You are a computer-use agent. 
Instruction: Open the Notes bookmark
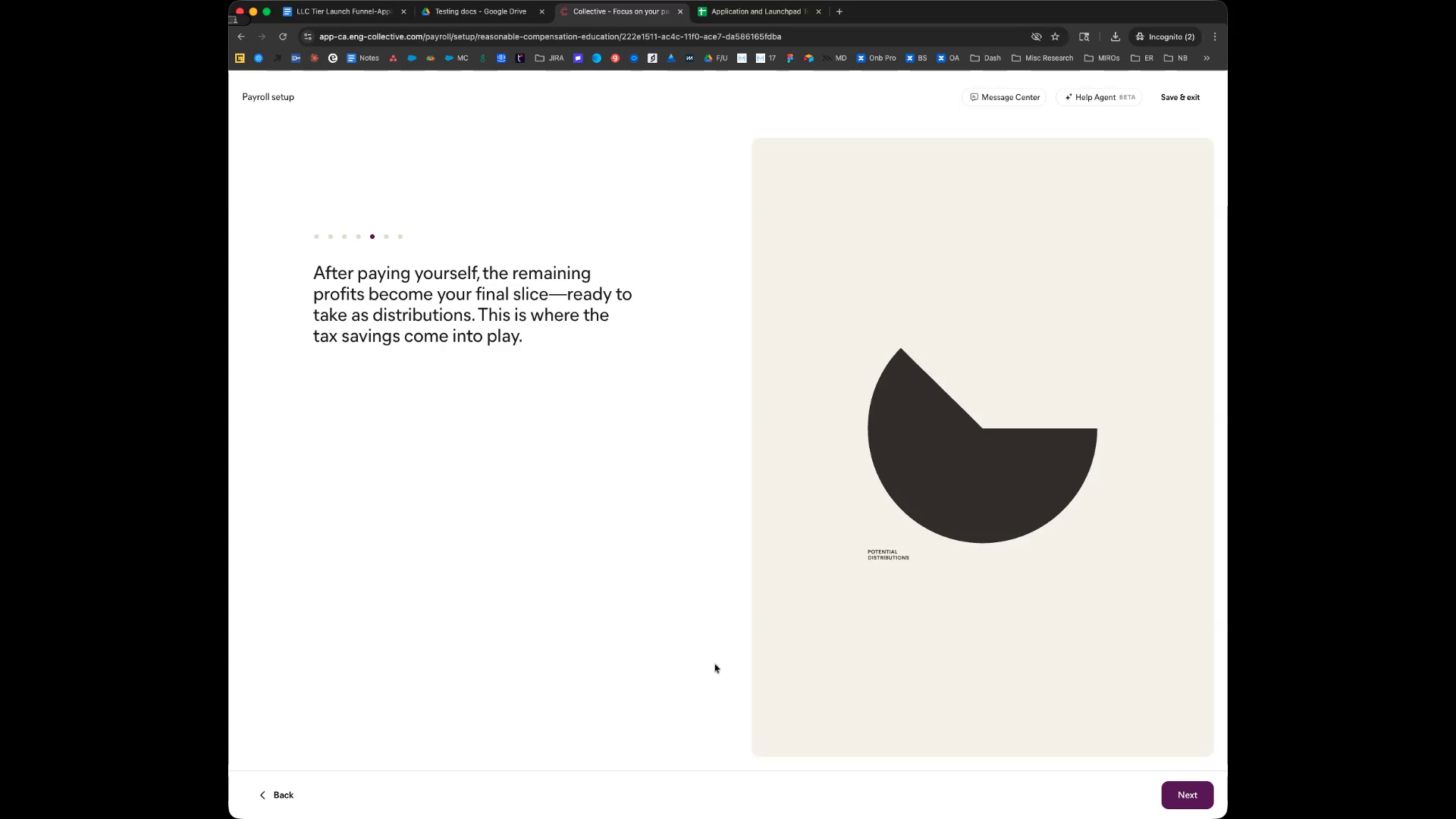362,58
